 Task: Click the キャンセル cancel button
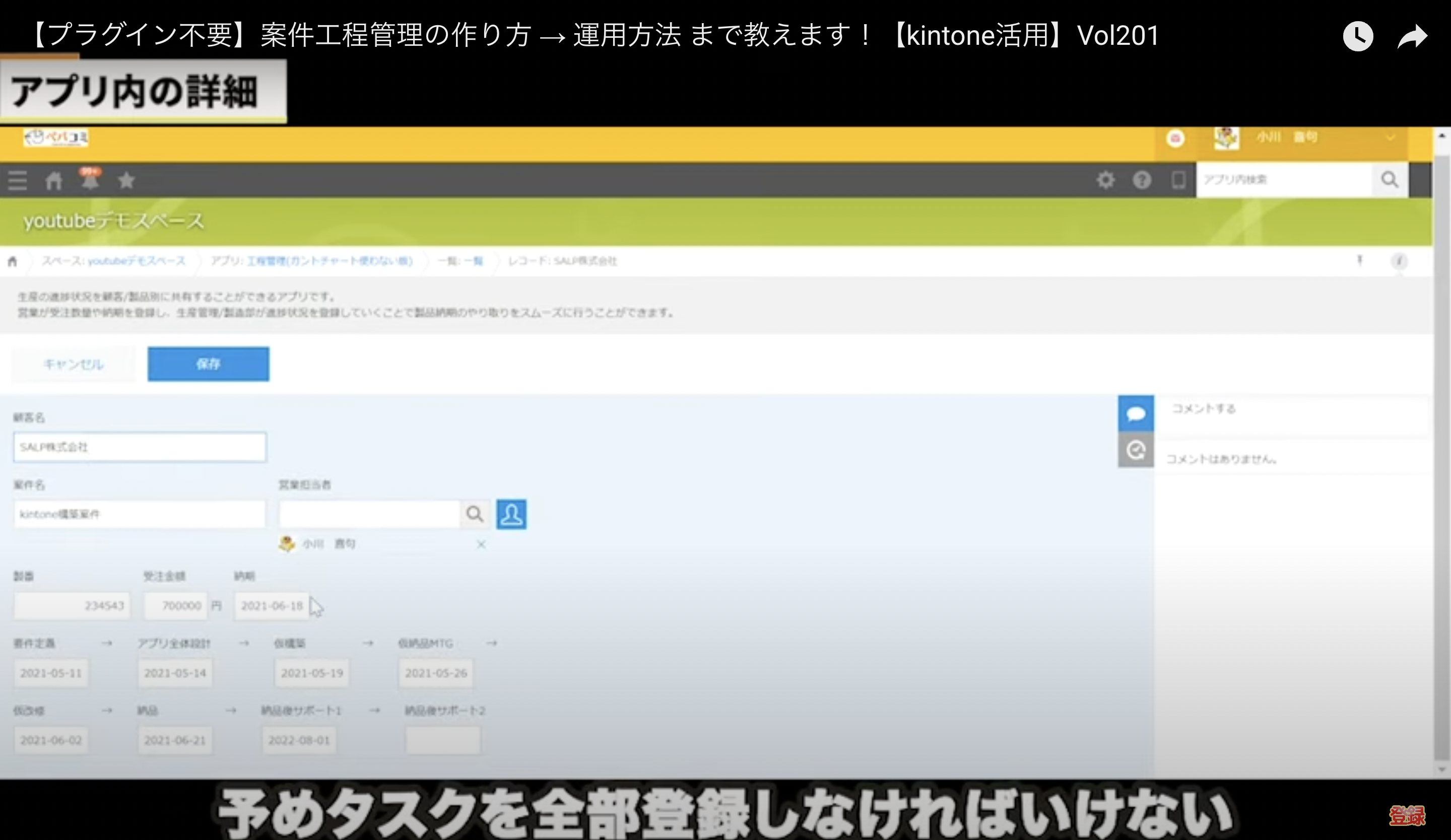74,364
